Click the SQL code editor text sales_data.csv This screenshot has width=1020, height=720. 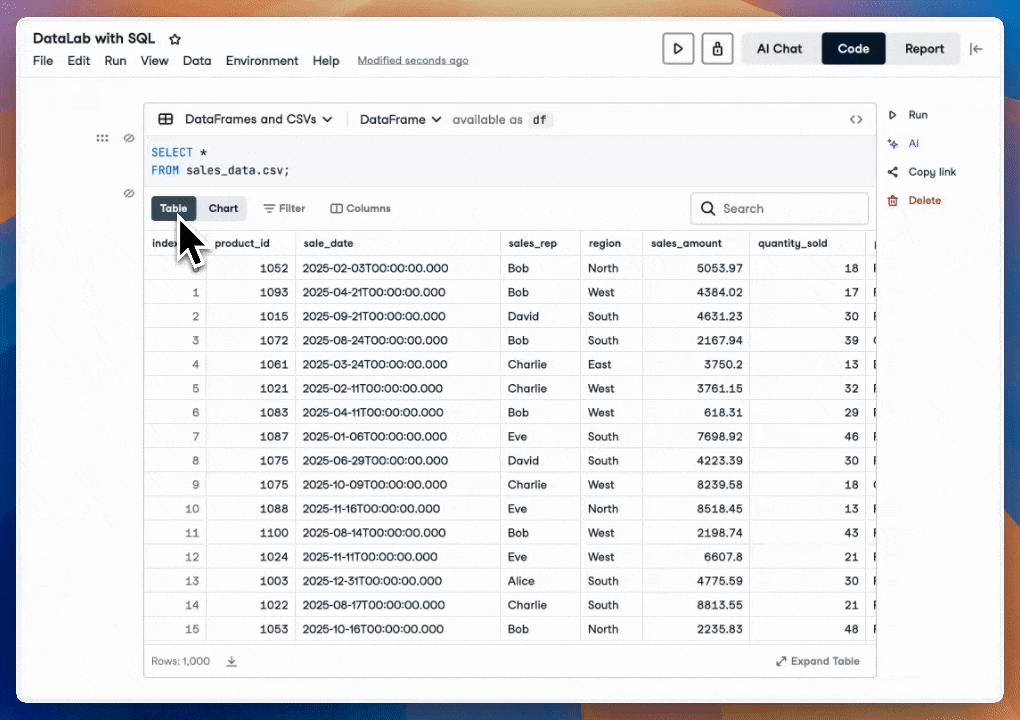point(235,170)
